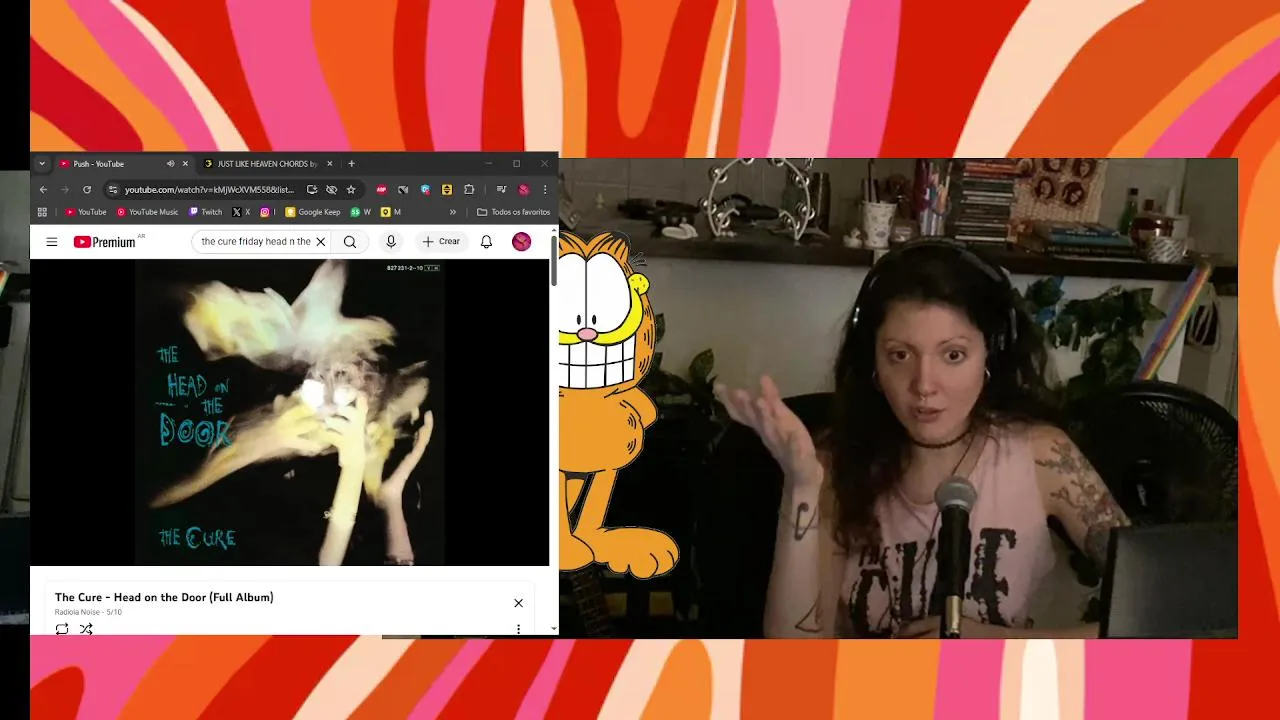Open the red ABP adblock extension

click(x=381, y=190)
